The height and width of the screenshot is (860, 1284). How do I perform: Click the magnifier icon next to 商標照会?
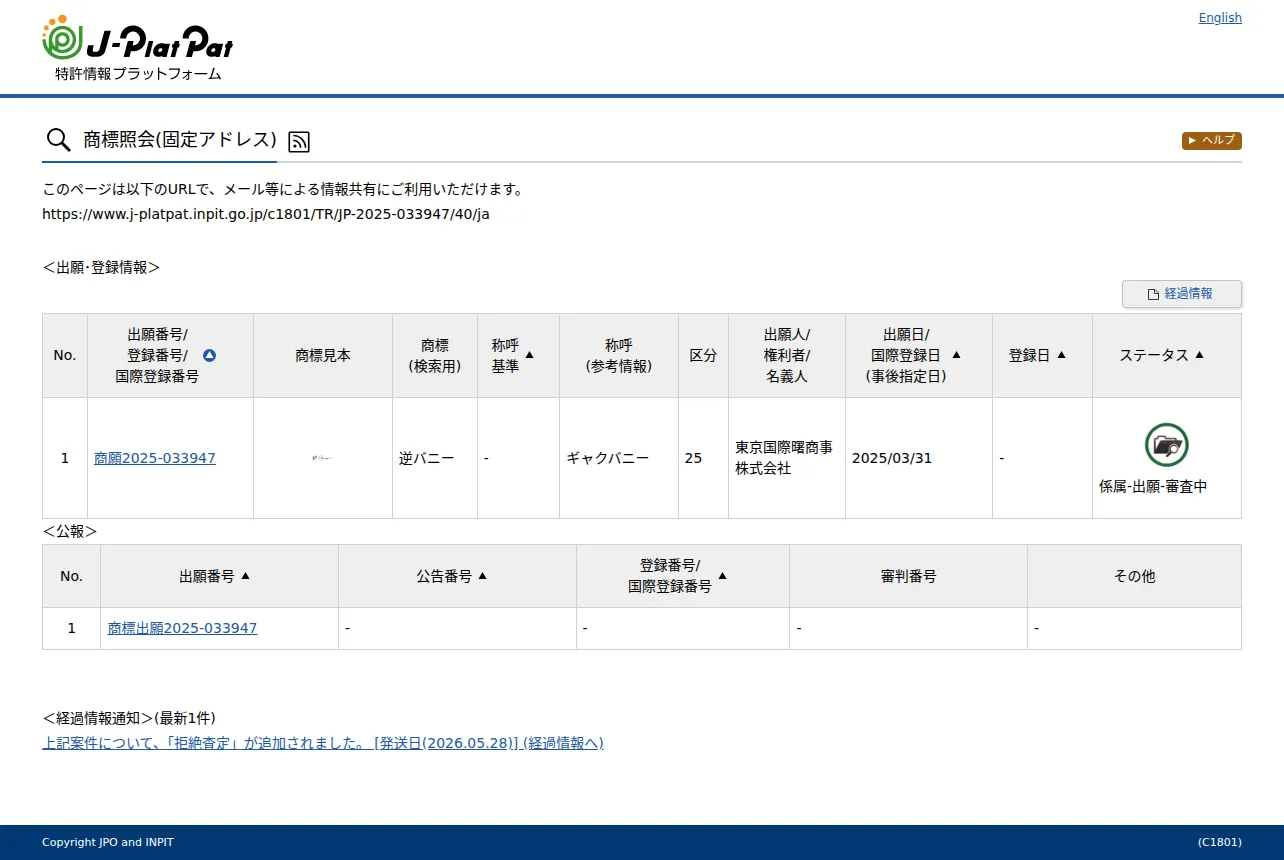(x=58, y=140)
